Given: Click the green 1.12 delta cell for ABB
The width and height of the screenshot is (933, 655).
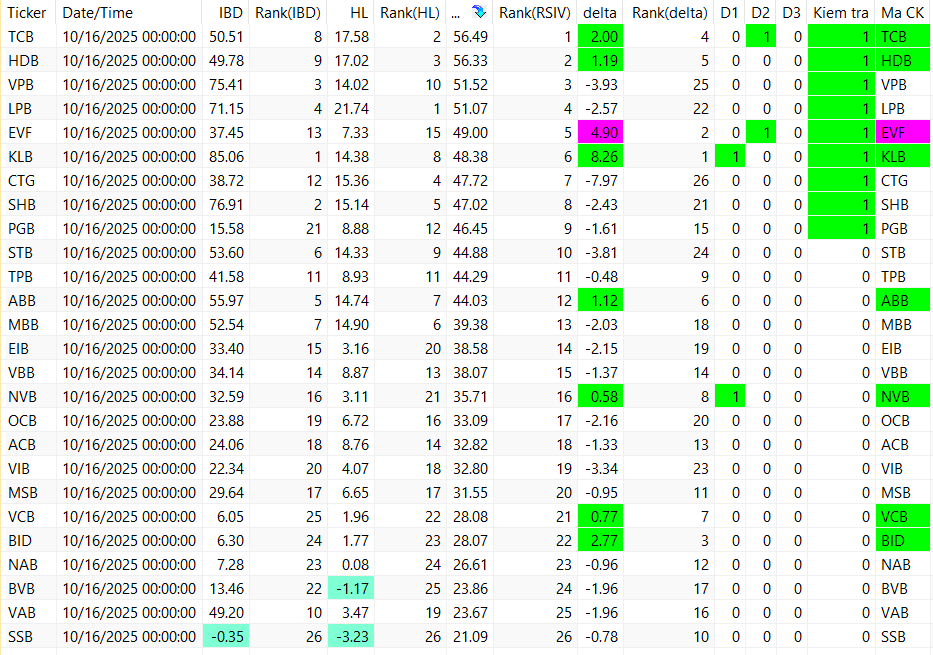Looking at the screenshot, I should tap(600, 300).
